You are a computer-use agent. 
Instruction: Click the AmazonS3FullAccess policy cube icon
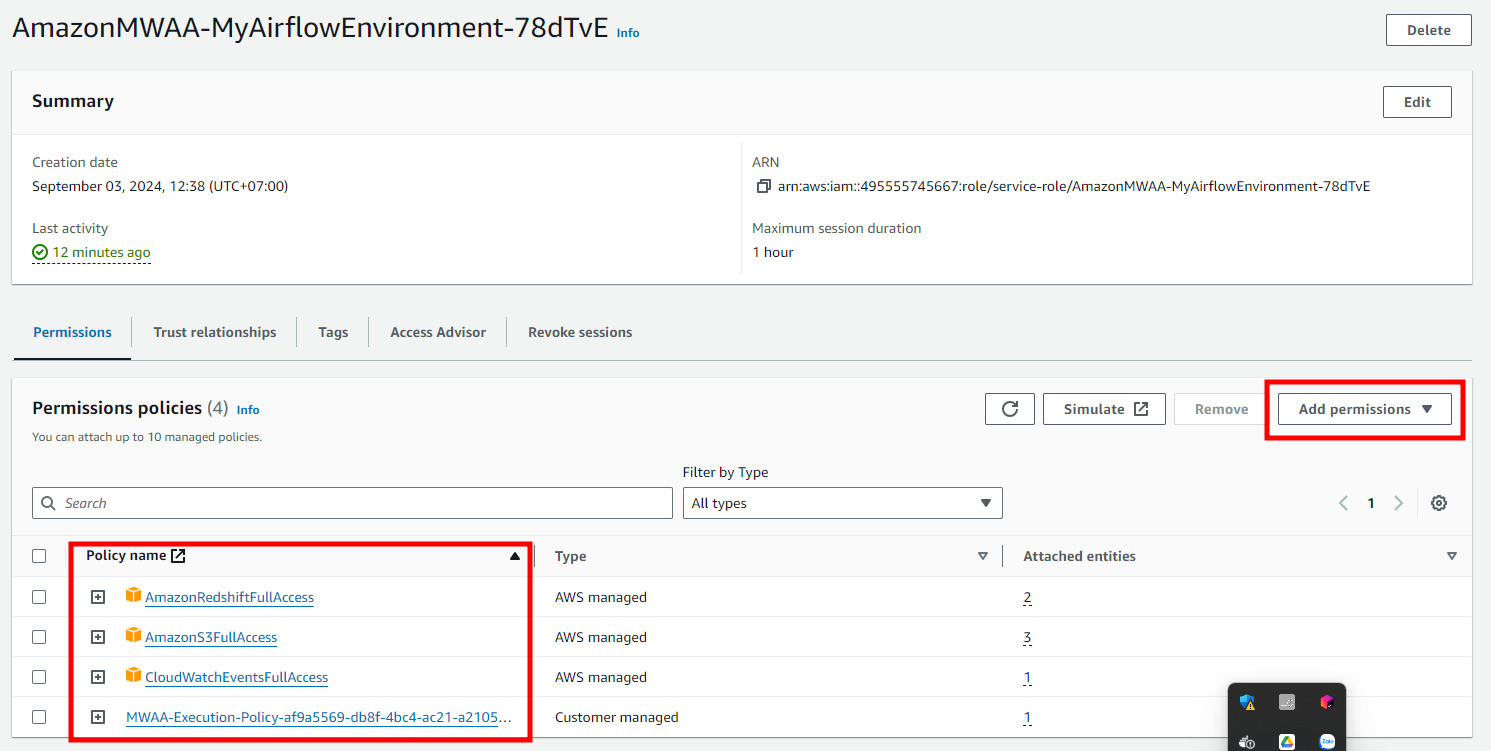click(x=133, y=636)
